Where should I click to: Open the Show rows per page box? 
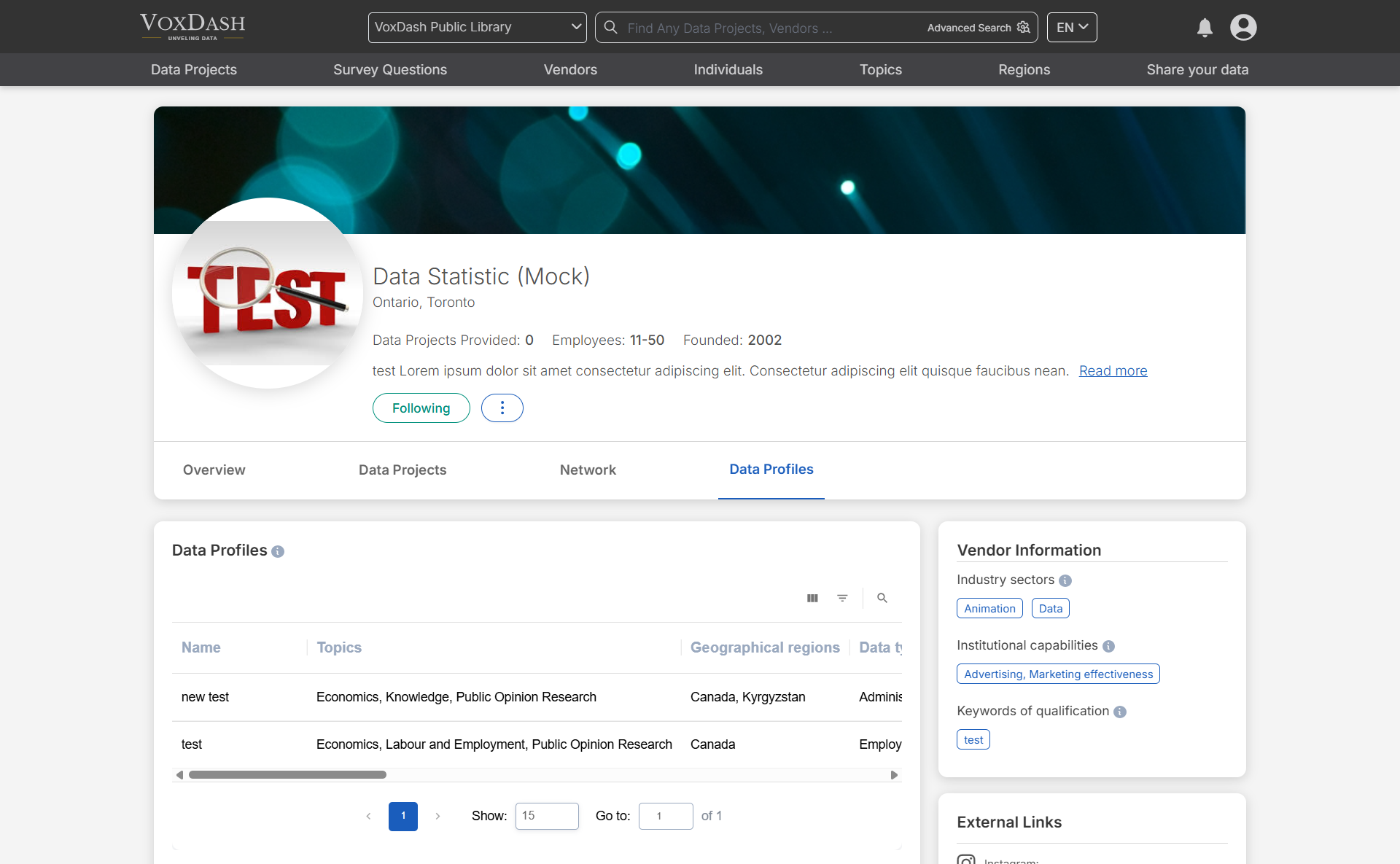click(546, 816)
